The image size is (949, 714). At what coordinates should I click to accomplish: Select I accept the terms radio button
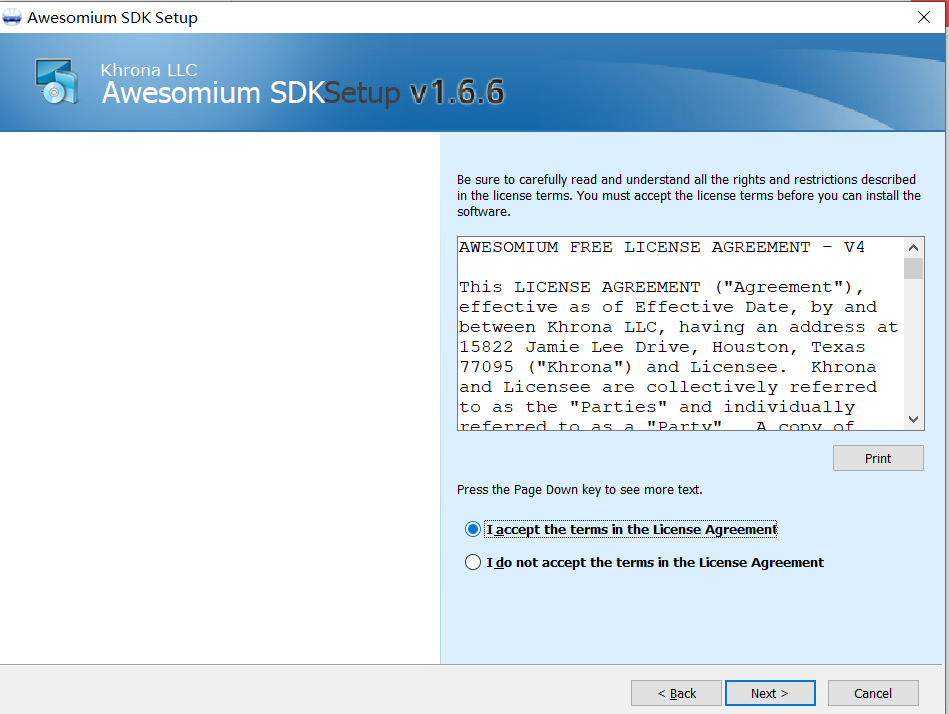pos(473,529)
